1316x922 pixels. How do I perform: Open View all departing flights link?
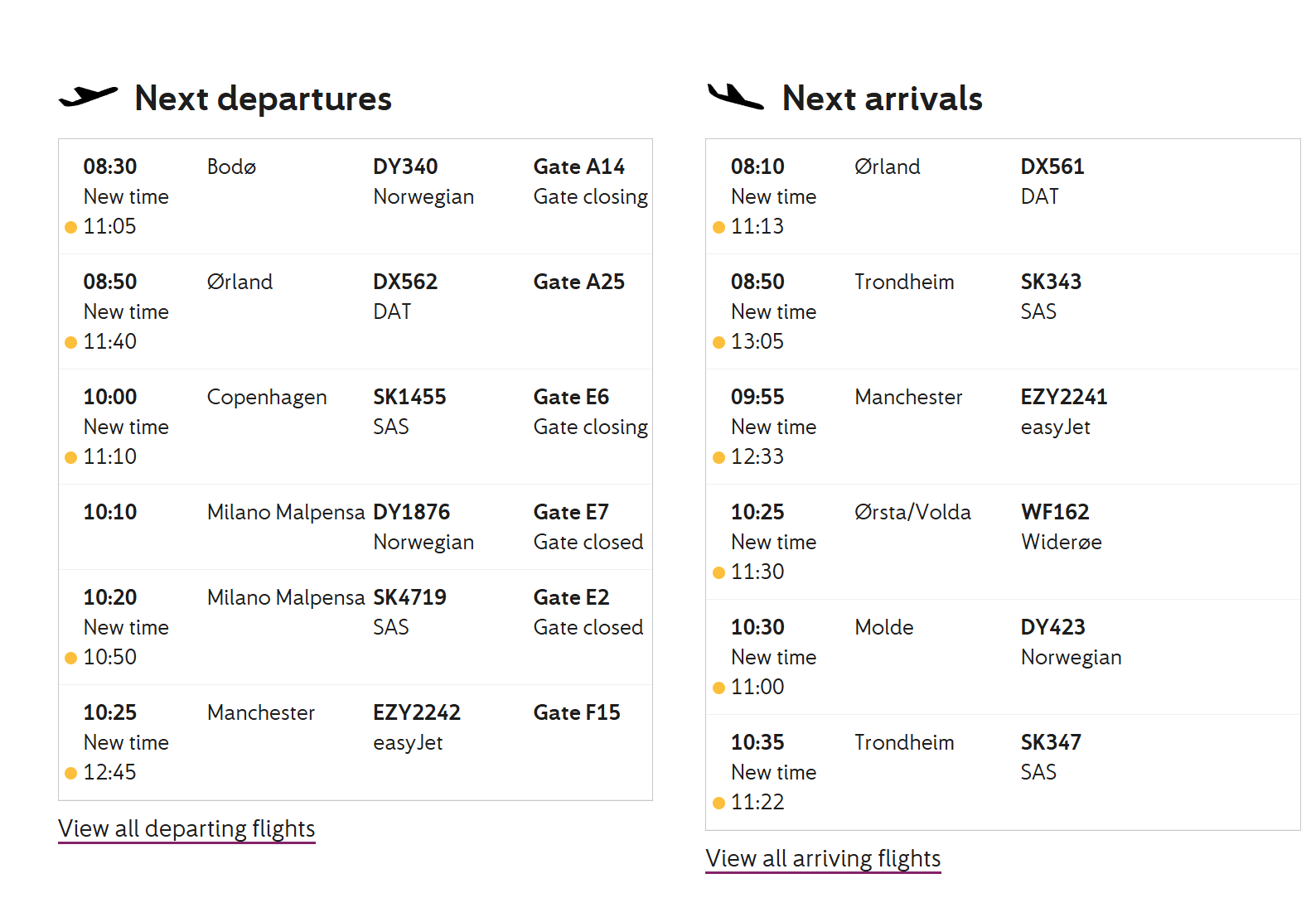(x=186, y=829)
